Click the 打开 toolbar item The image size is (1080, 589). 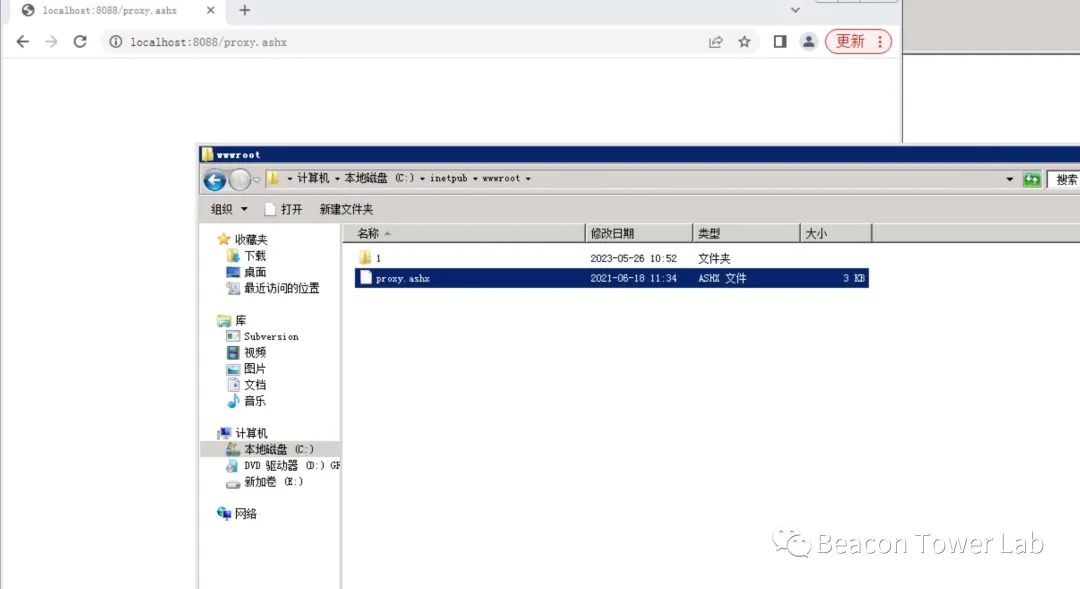click(x=284, y=209)
